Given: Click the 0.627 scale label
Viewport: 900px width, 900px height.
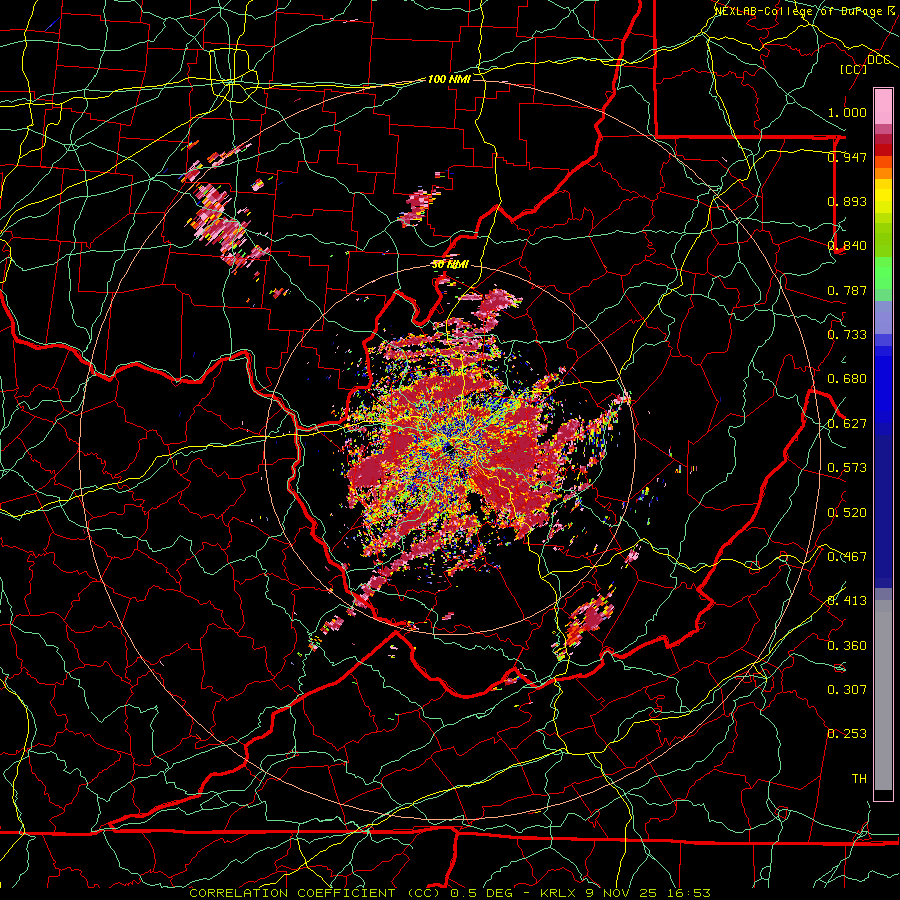Looking at the screenshot, I should coord(847,423).
